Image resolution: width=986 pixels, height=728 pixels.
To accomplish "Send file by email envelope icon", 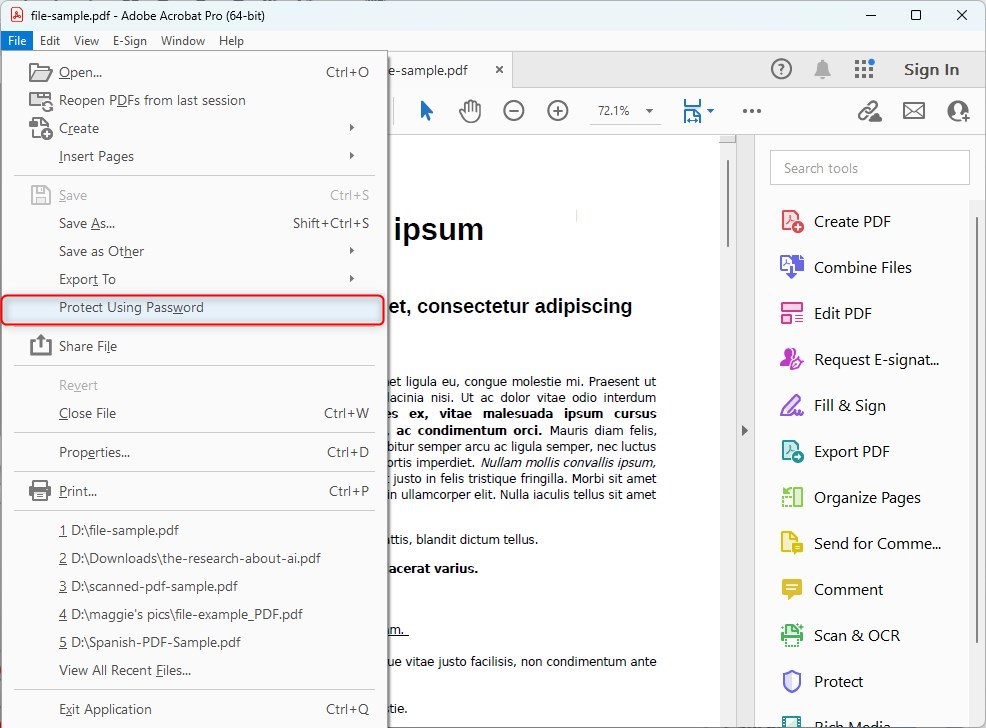I will pos(913,111).
